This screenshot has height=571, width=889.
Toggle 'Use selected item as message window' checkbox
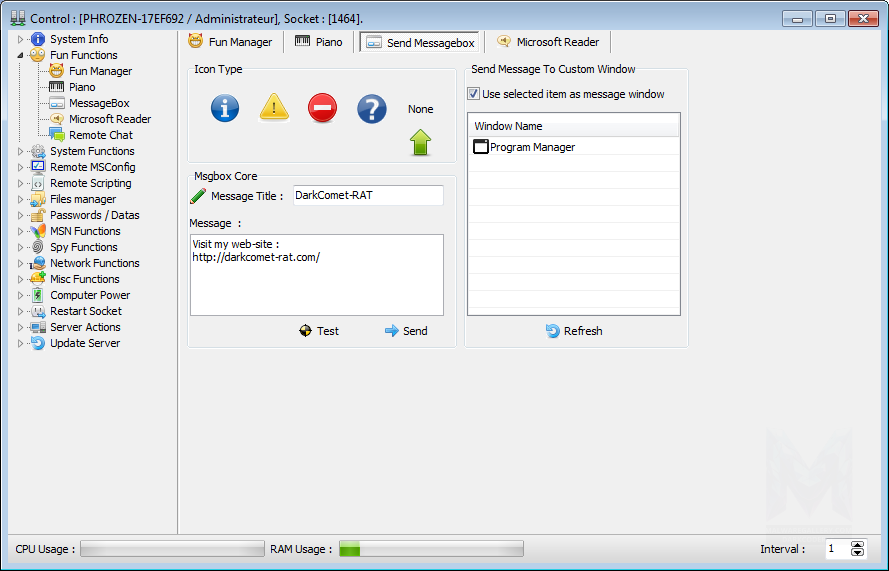pos(474,94)
